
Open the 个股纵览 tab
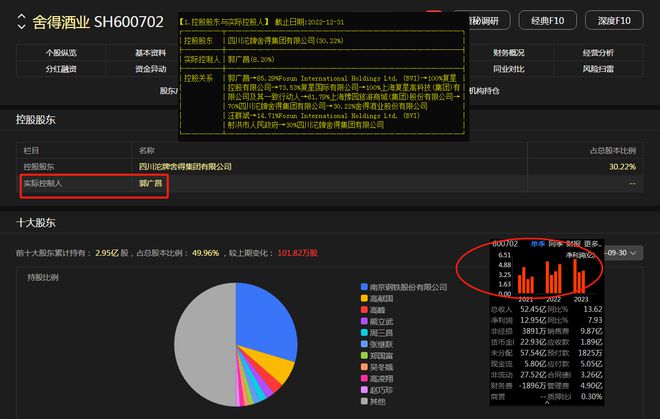click(x=61, y=53)
